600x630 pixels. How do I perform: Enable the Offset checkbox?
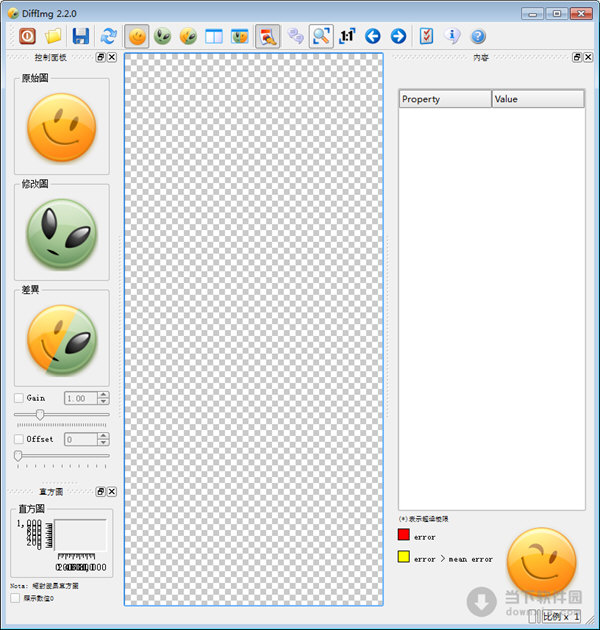[x=19, y=439]
